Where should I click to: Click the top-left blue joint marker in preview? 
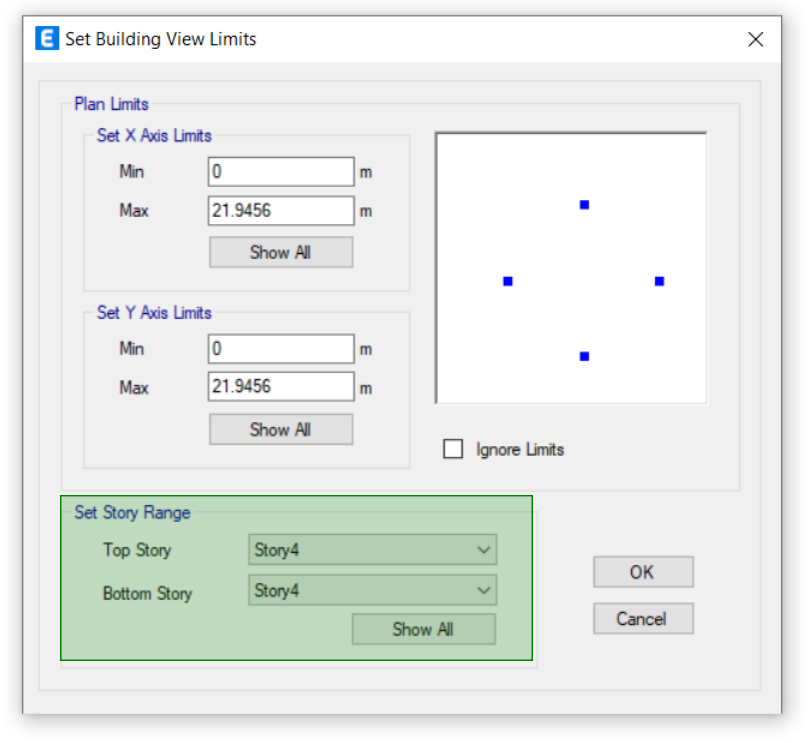click(x=584, y=205)
